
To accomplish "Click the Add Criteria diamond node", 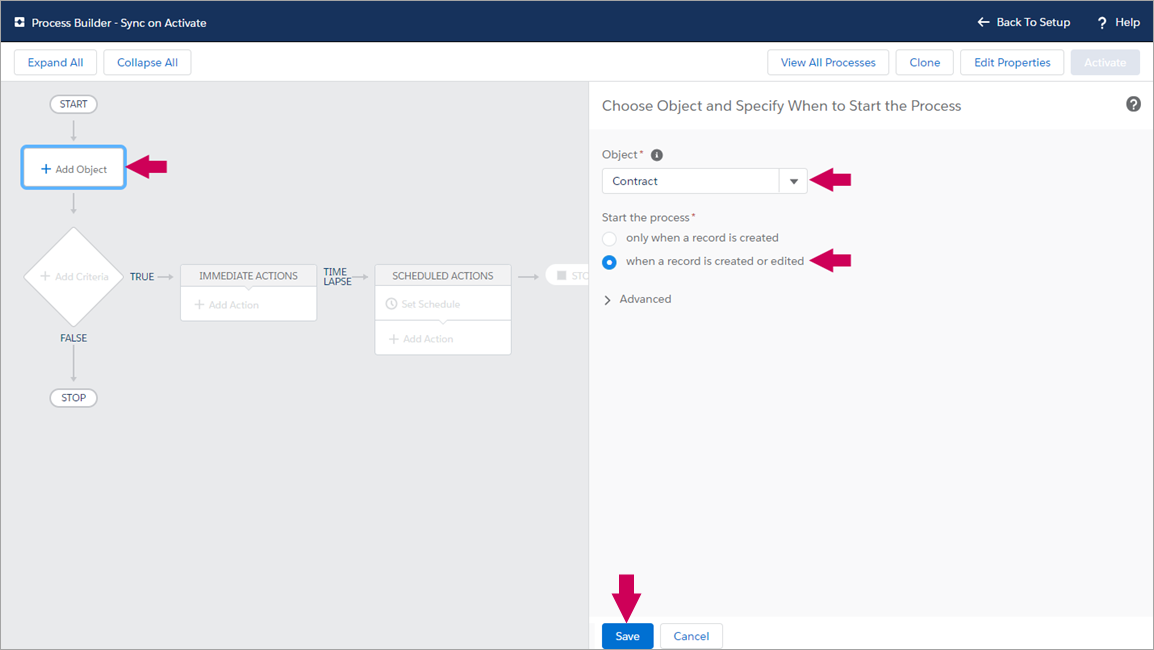I will pyautogui.click(x=74, y=276).
